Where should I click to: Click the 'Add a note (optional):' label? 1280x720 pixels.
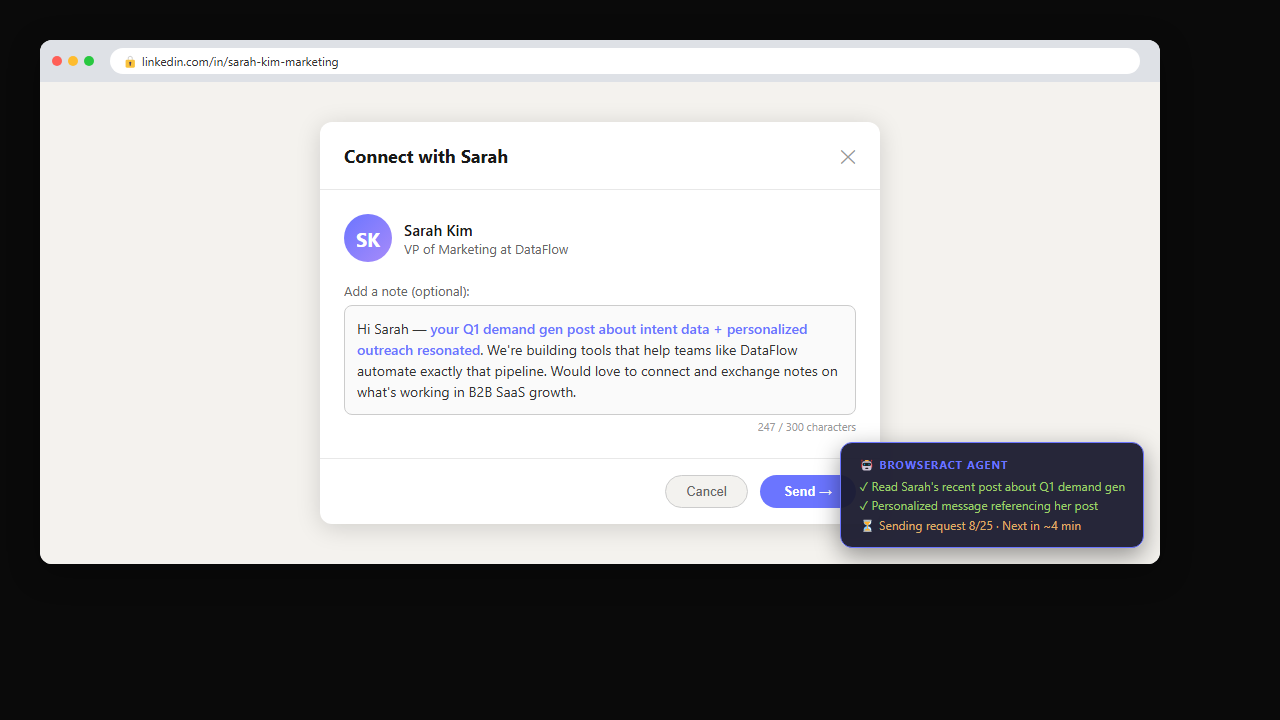click(x=407, y=292)
